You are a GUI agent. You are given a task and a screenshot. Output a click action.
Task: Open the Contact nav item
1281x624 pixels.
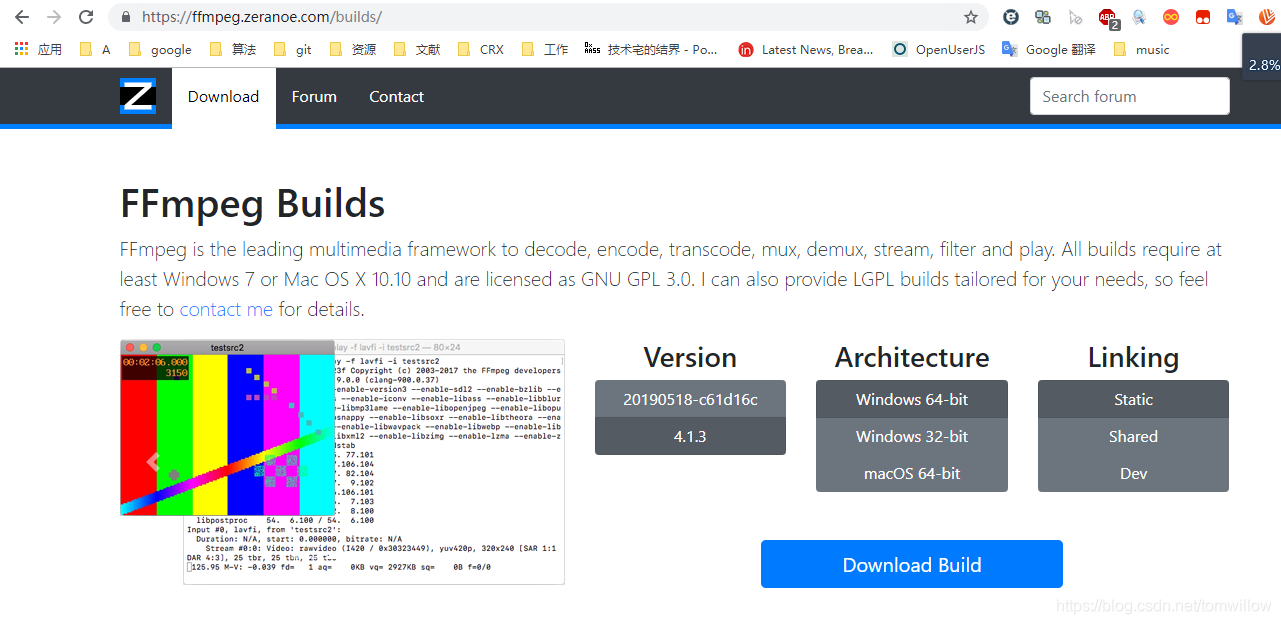pos(396,97)
